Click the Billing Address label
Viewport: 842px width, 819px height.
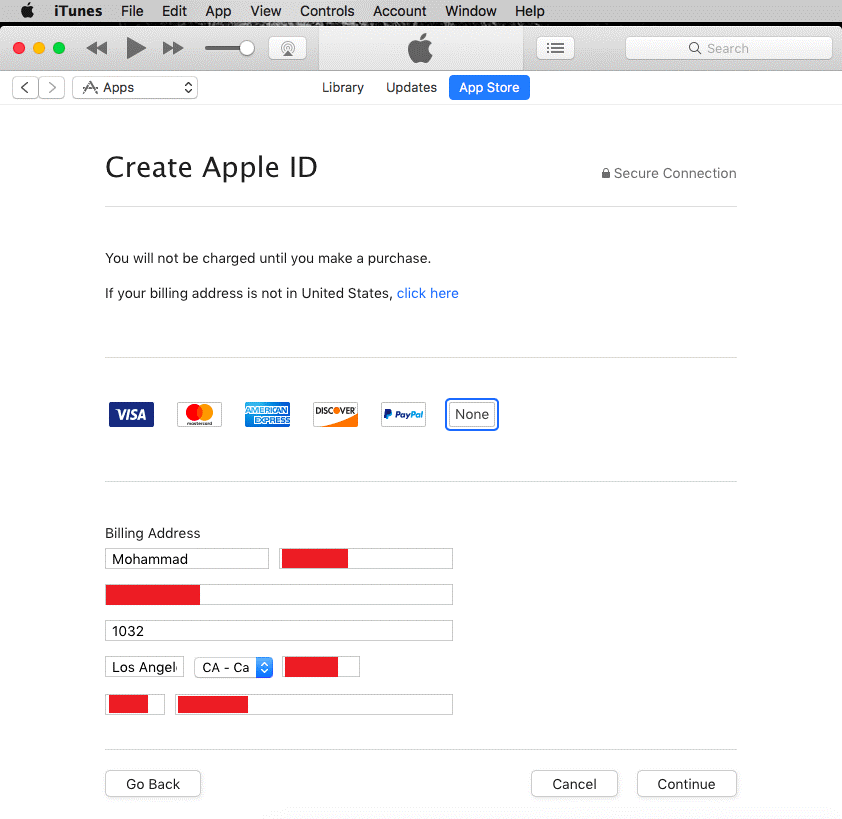point(153,533)
